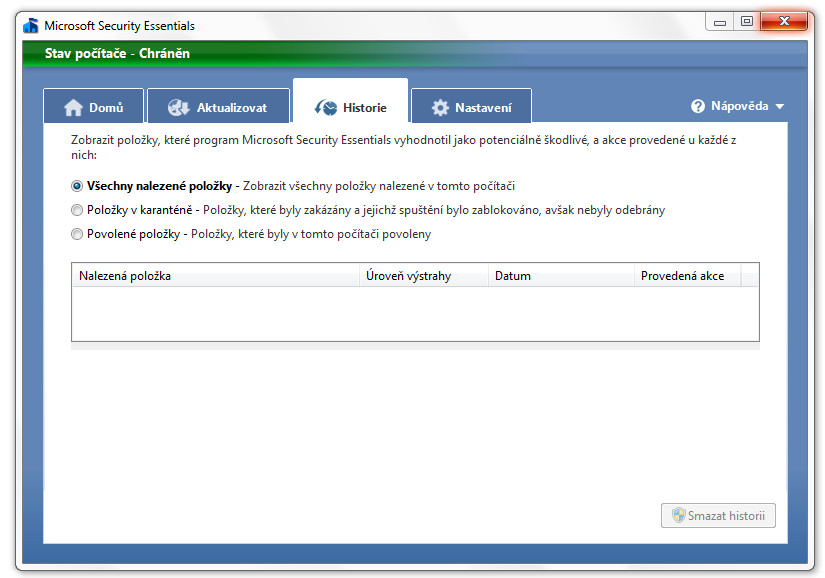This screenshot has height=578, width=825.
Task: Click the description starting Položky, které byly zakázány
Action: tap(434, 210)
